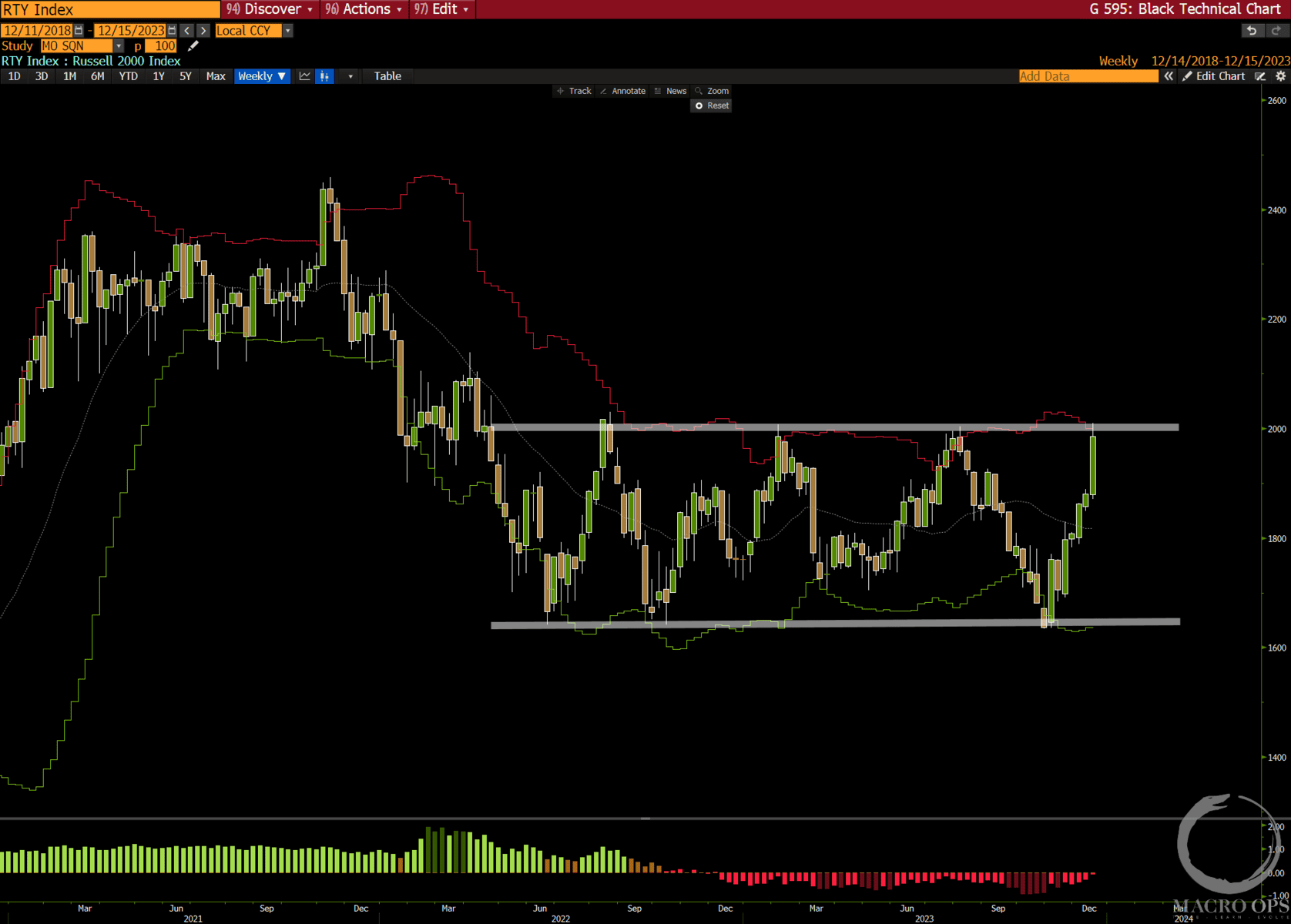Click the Local CCY currency field
The height and width of the screenshot is (924, 1291).
coord(249,31)
